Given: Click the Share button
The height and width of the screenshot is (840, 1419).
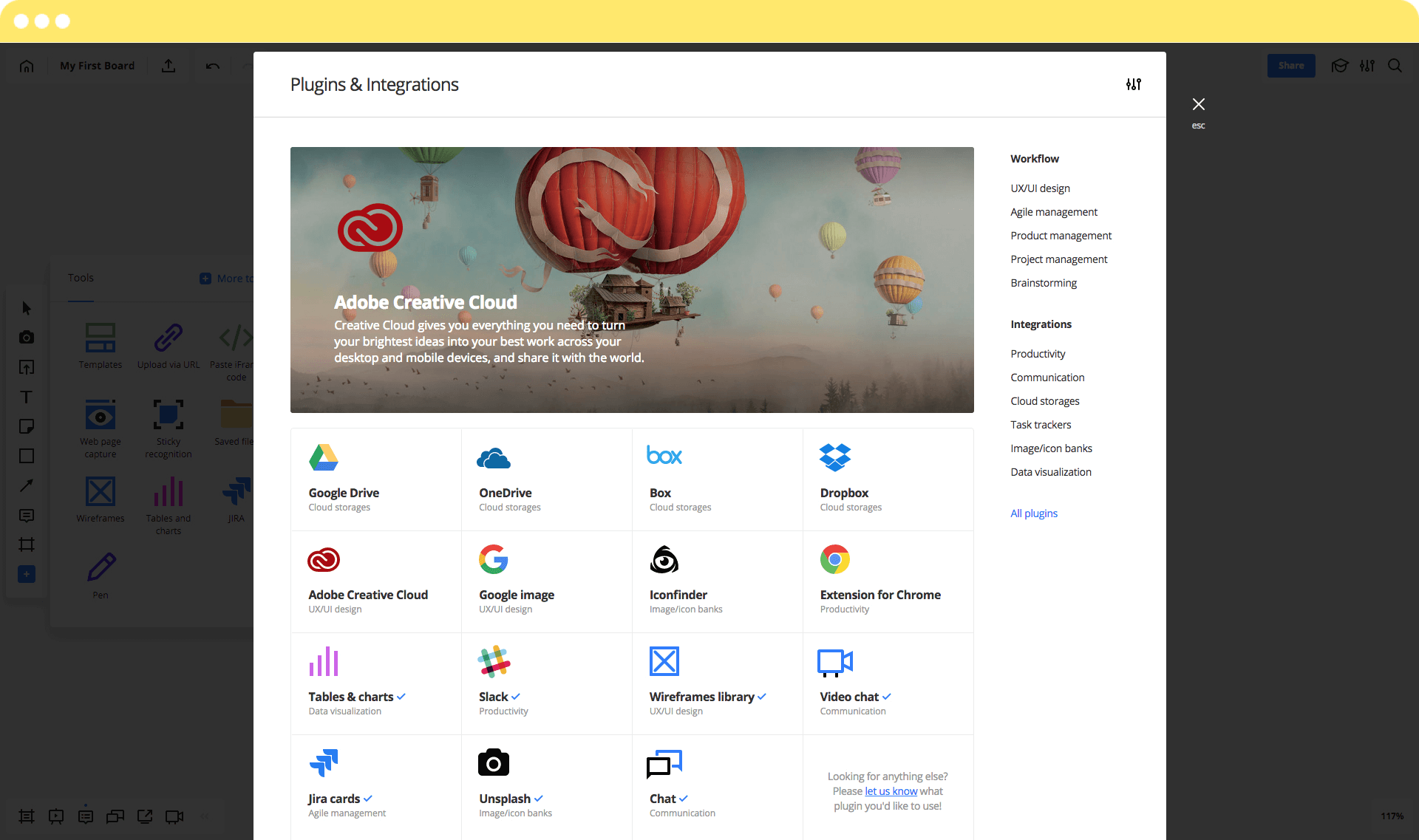Looking at the screenshot, I should click(x=1291, y=66).
